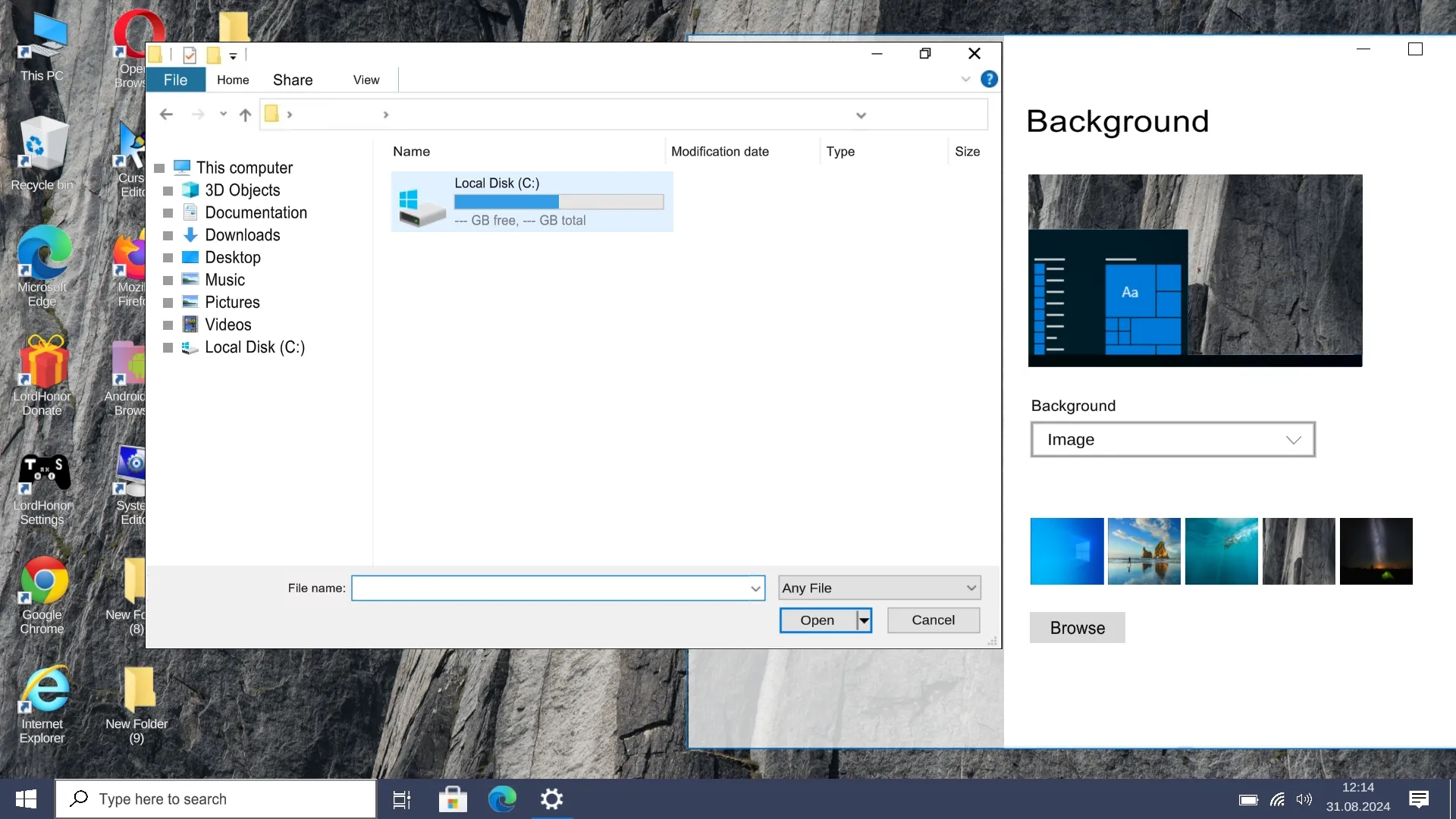Select the night sky wallpaper thumbnail
The height and width of the screenshot is (819, 1456).
(x=1376, y=551)
